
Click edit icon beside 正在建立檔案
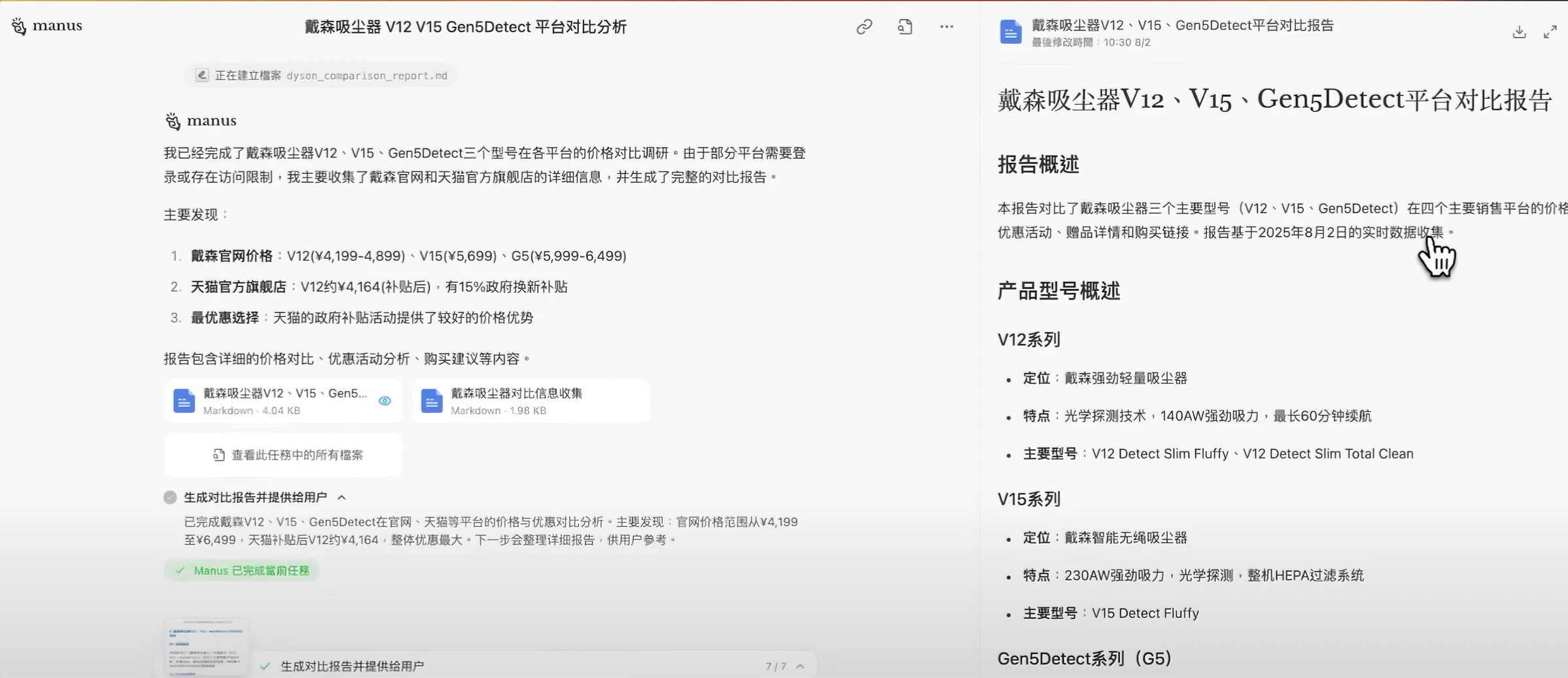click(x=202, y=75)
